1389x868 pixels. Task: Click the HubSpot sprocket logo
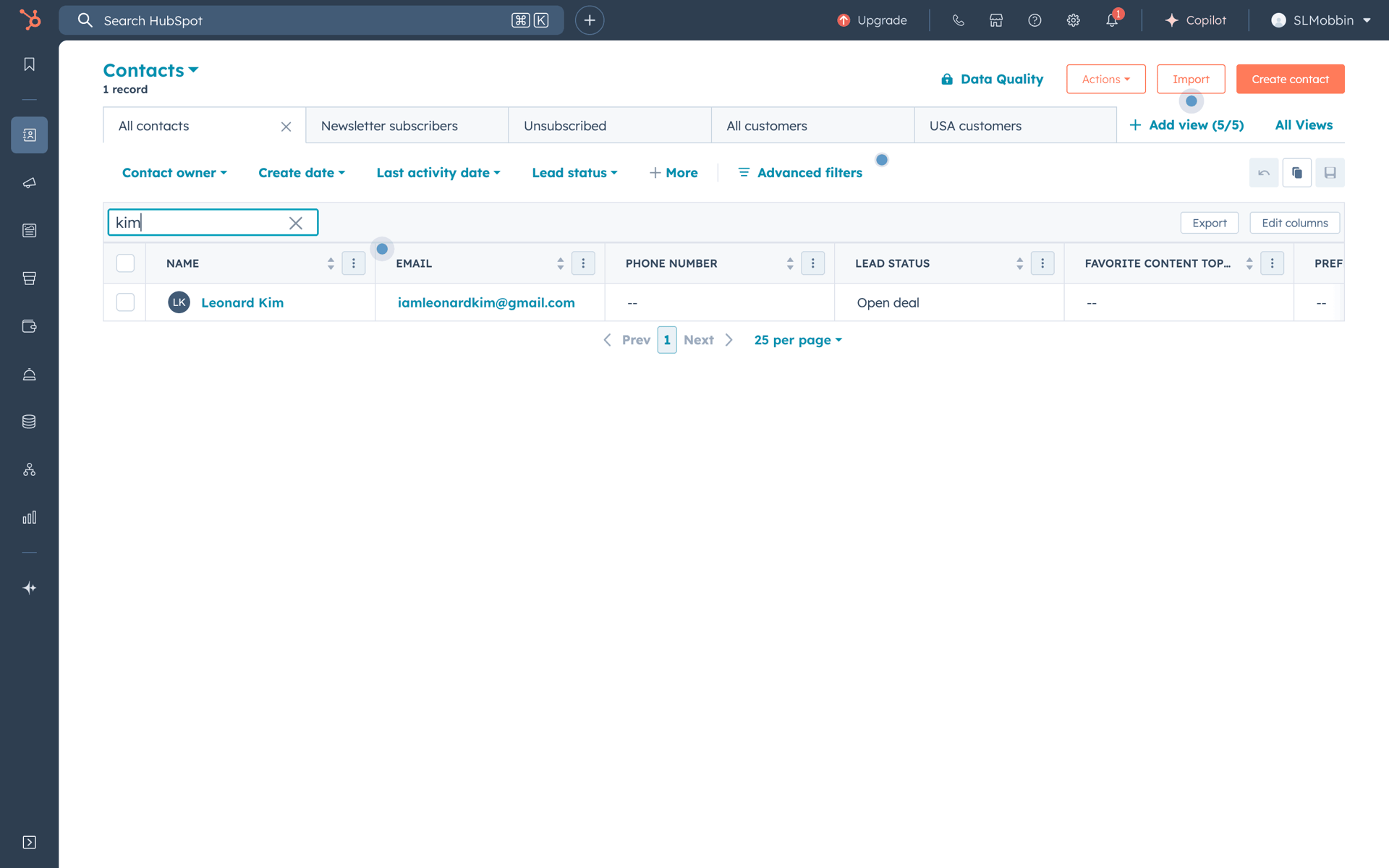tap(30, 20)
